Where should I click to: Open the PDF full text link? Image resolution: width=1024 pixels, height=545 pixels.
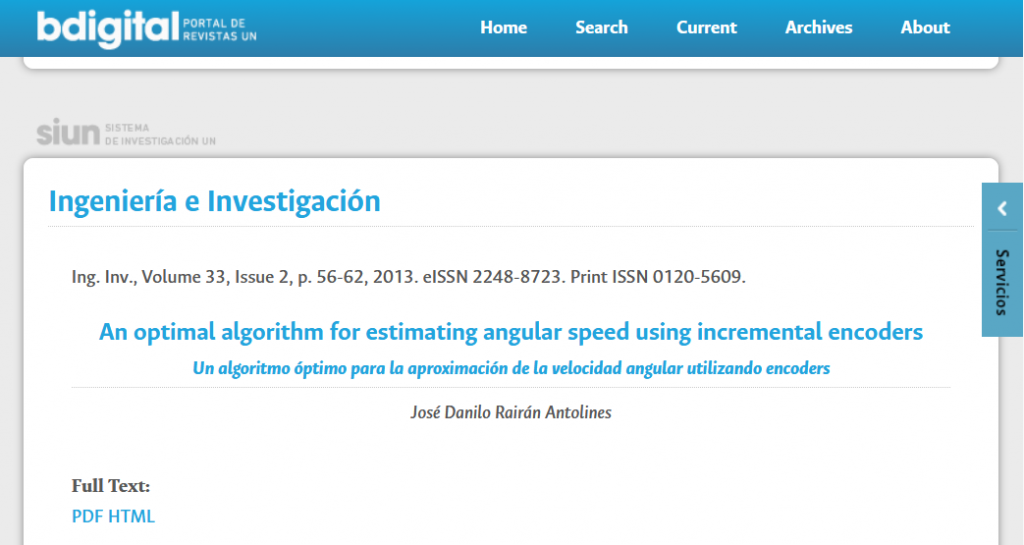[88, 517]
